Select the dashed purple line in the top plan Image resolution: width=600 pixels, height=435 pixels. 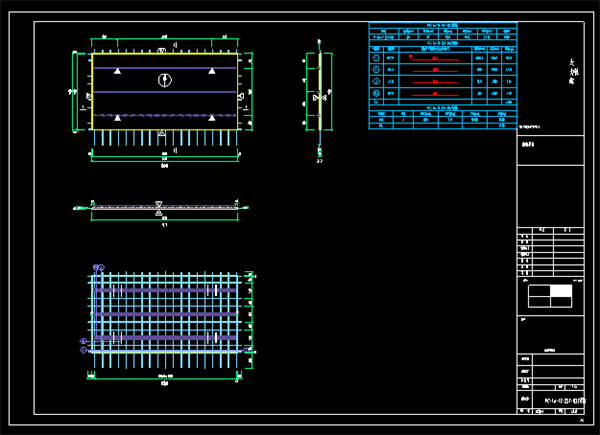165,115
